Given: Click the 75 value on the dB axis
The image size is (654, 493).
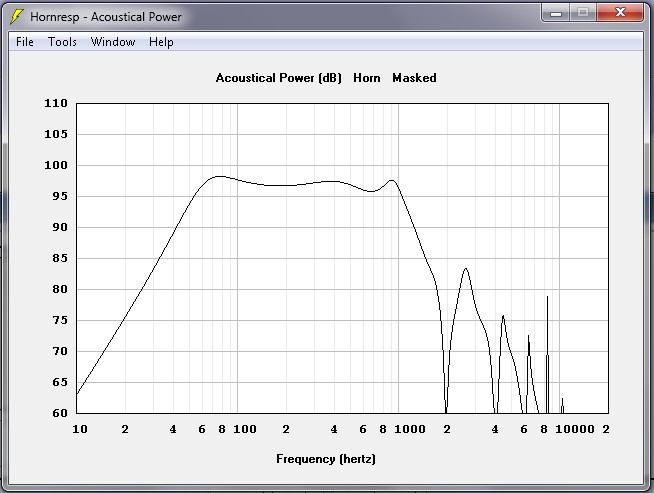Looking at the screenshot, I should tap(60, 320).
